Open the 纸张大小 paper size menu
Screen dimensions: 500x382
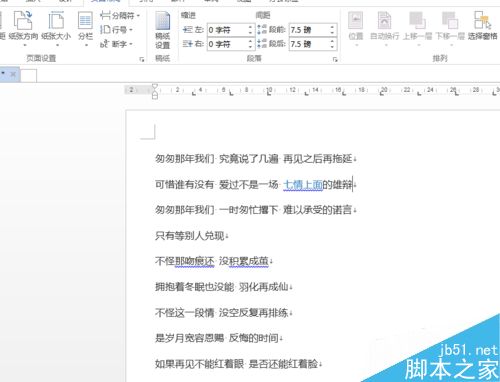tap(56, 28)
